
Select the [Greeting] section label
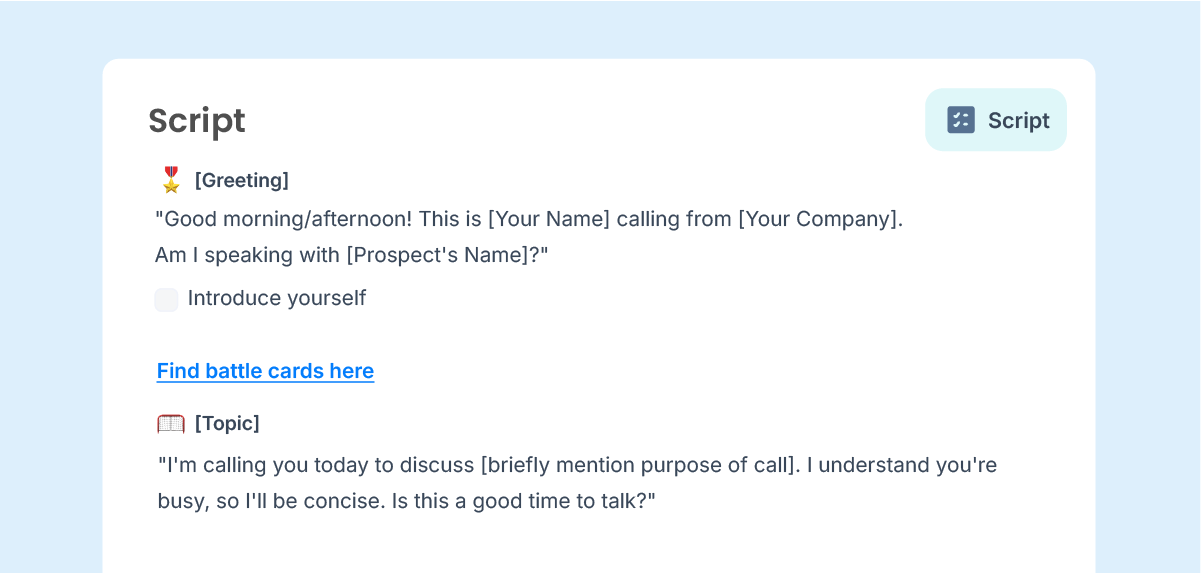[242, 180]
